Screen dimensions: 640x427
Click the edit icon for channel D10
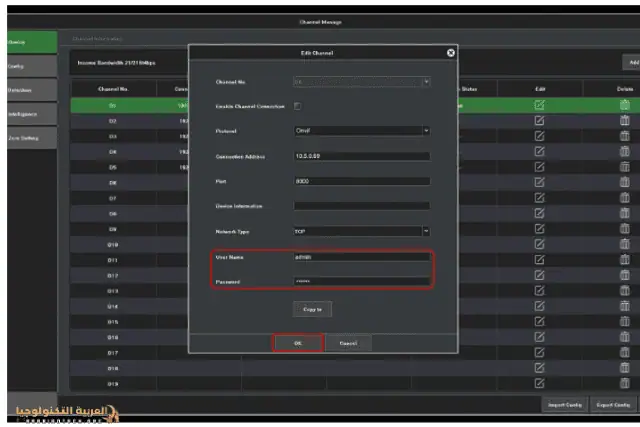[x=539, y=245]
